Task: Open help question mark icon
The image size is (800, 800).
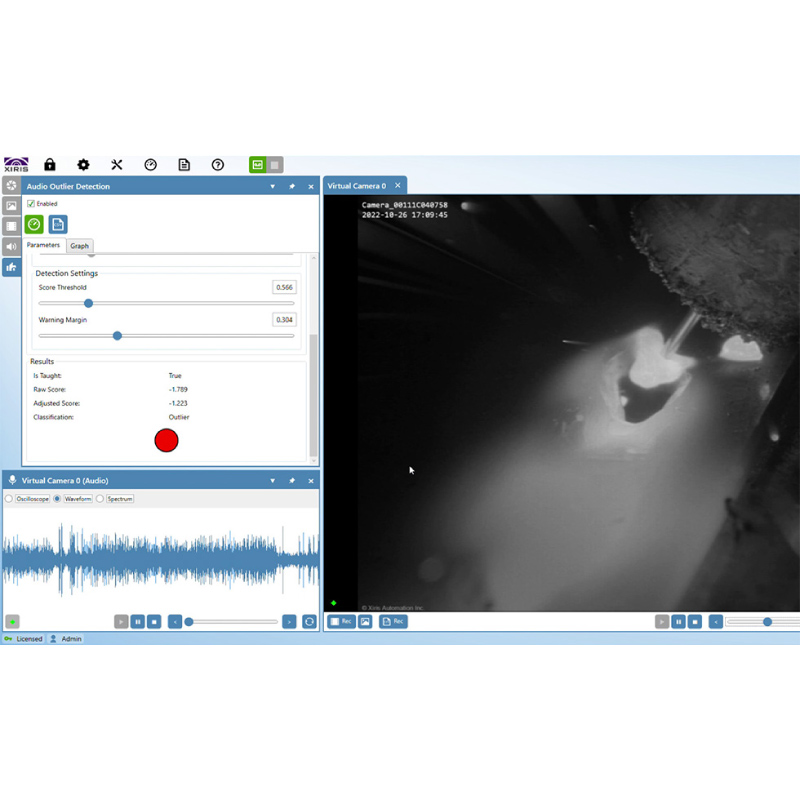Action: tap(218, 164)
